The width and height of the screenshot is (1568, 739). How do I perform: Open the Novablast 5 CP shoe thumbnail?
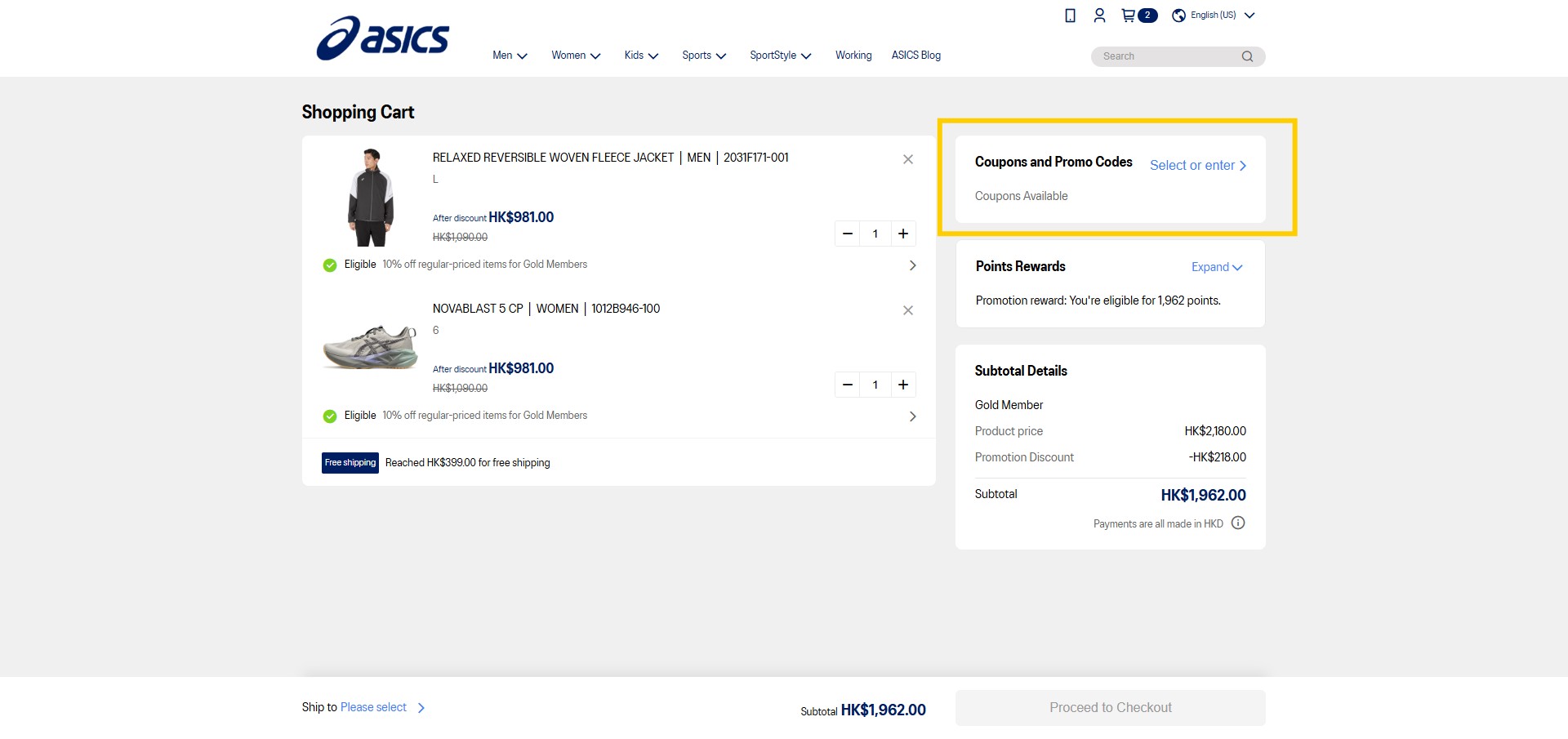click(371, 348)
